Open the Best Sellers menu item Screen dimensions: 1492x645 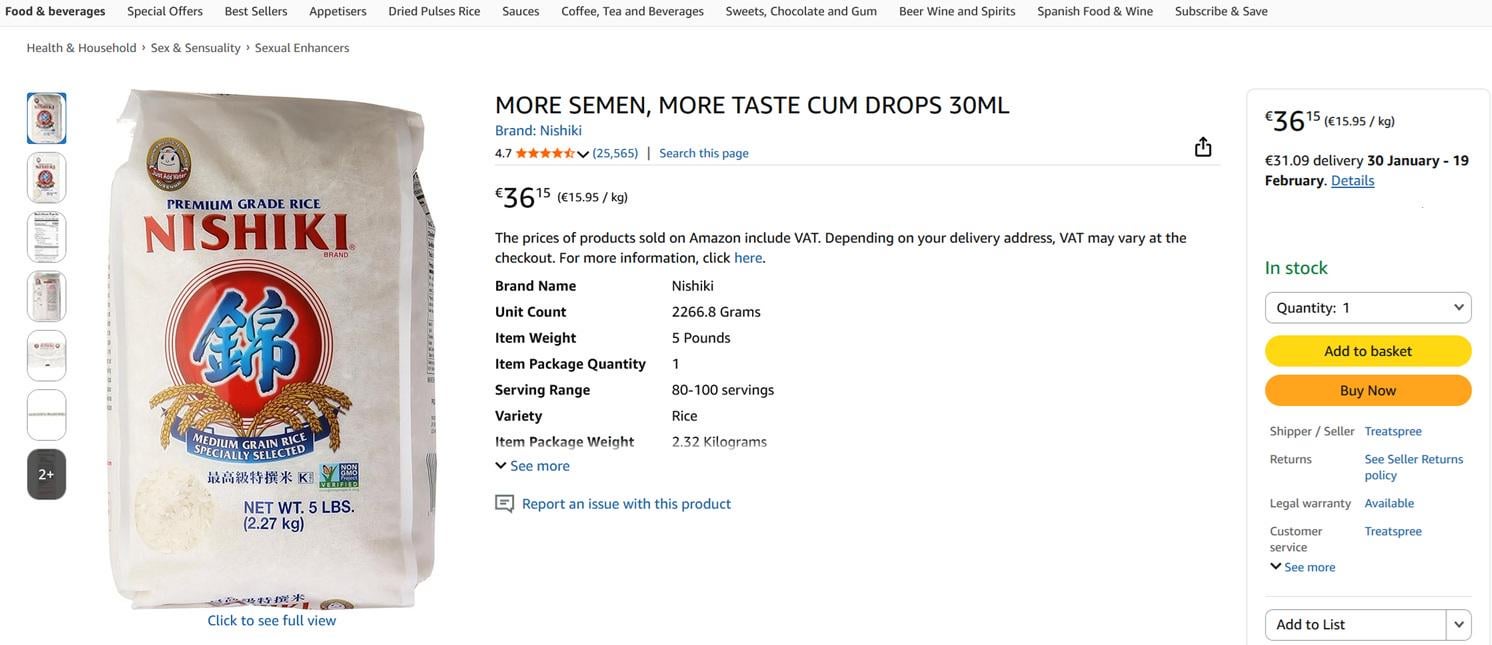click(255, 11)
